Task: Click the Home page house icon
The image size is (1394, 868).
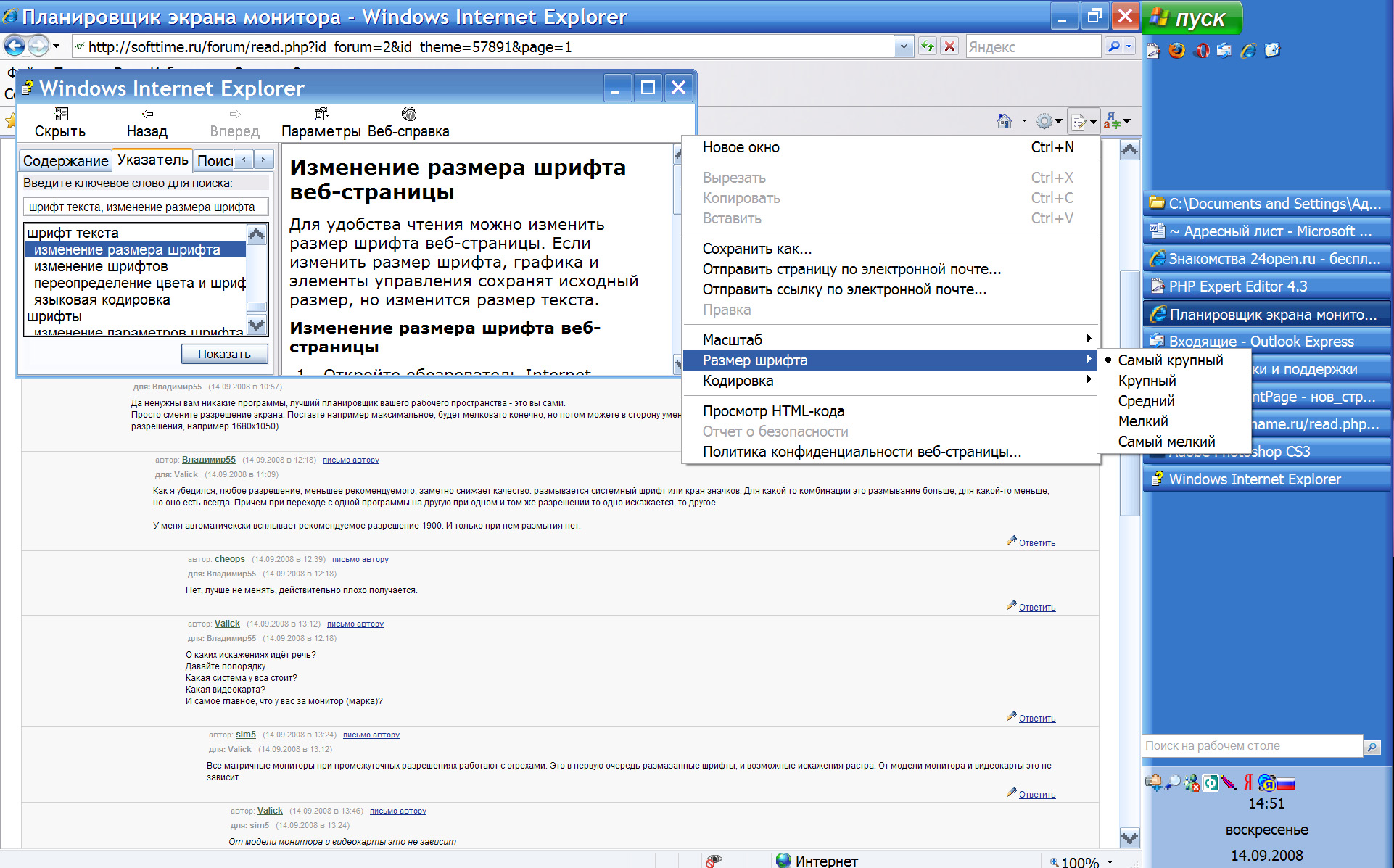Action: (x=1005, y=121)
